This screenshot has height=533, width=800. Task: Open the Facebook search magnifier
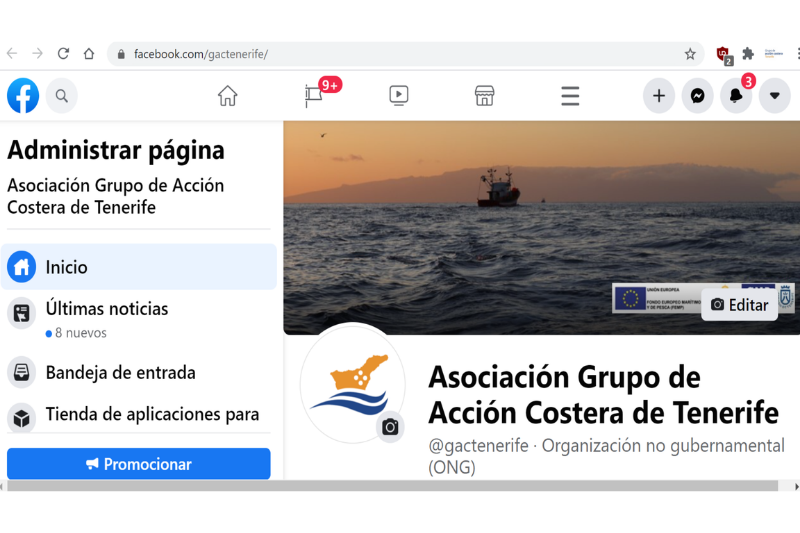[62, 96]
